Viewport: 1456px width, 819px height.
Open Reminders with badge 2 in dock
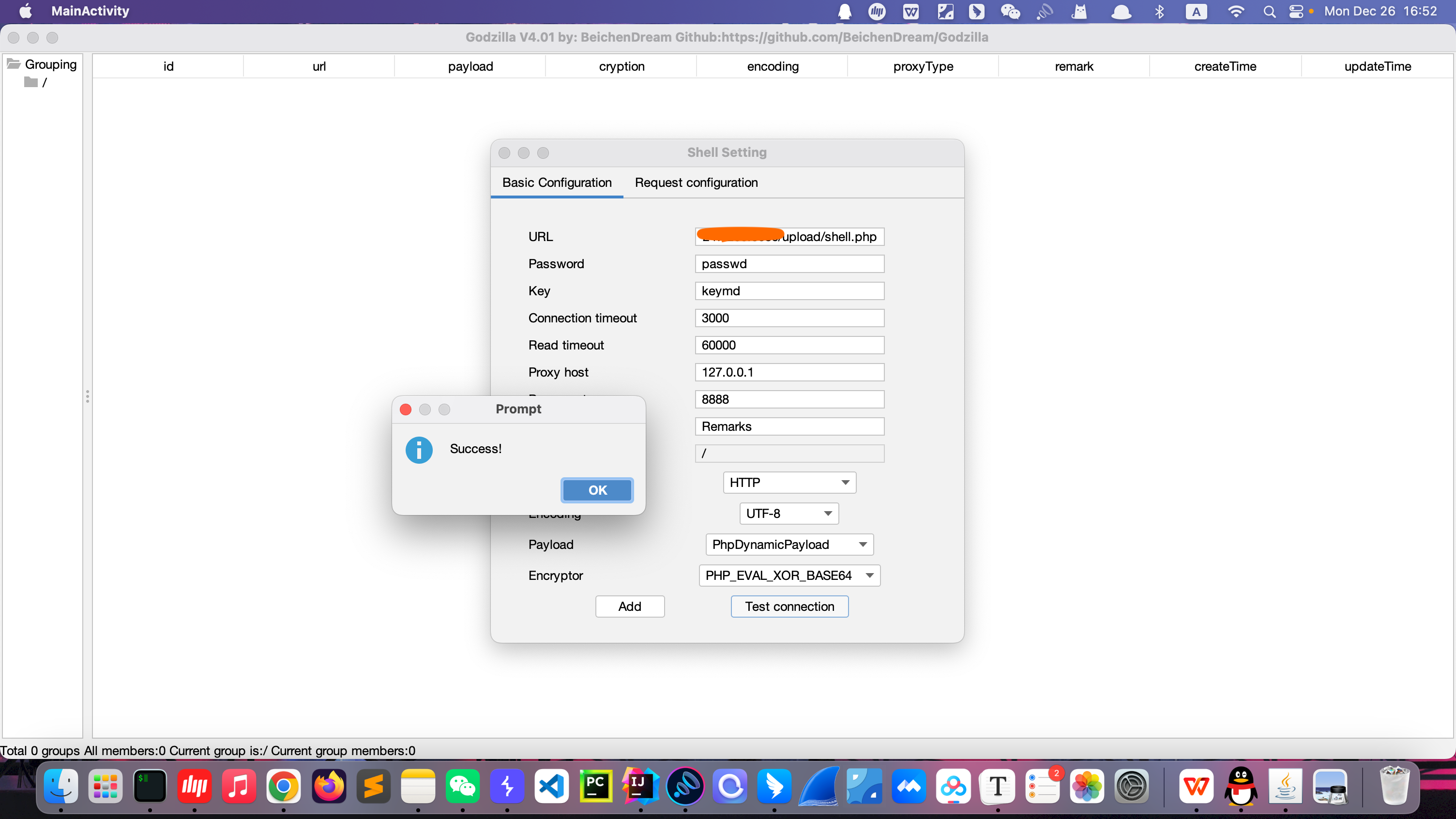click(1042, 786)
